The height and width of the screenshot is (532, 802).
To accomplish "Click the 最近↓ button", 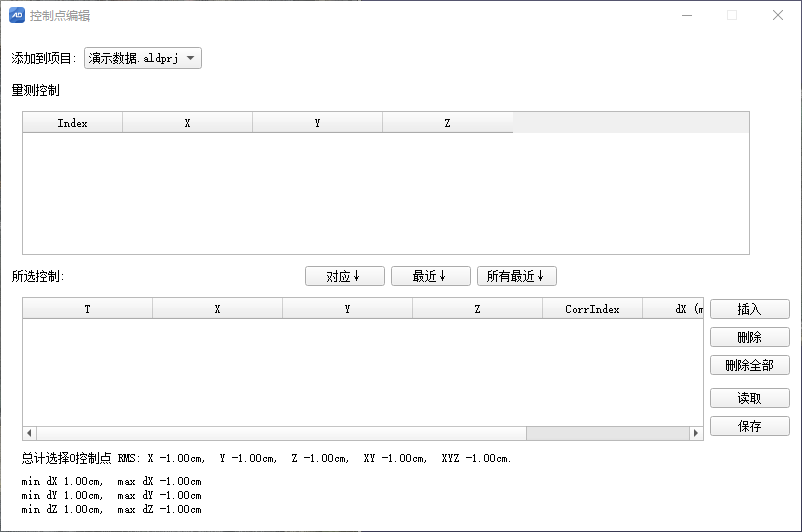I will point(431,276).
